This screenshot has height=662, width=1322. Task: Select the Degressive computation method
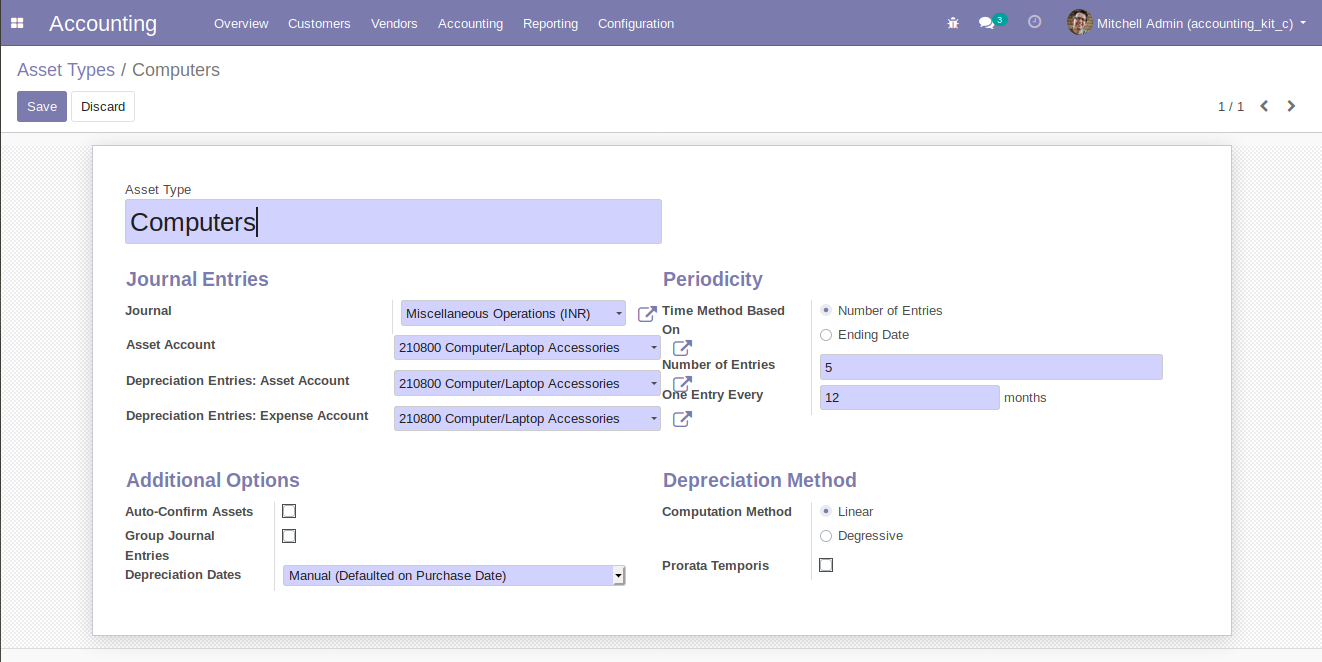pos(826,536)
